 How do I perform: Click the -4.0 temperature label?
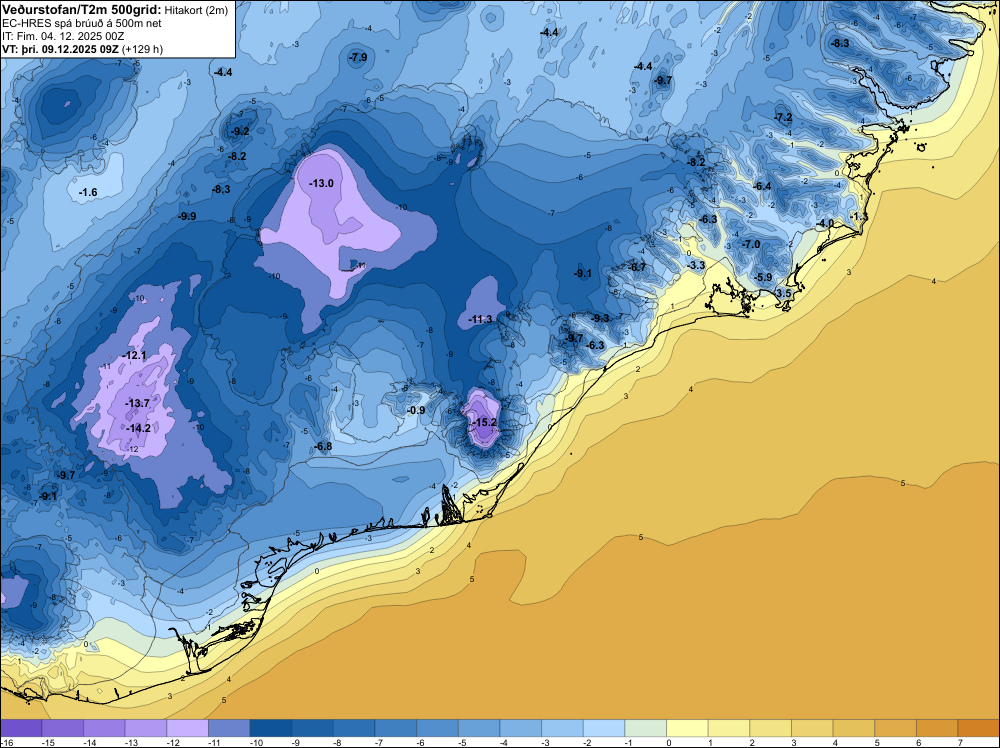[826, 223]
